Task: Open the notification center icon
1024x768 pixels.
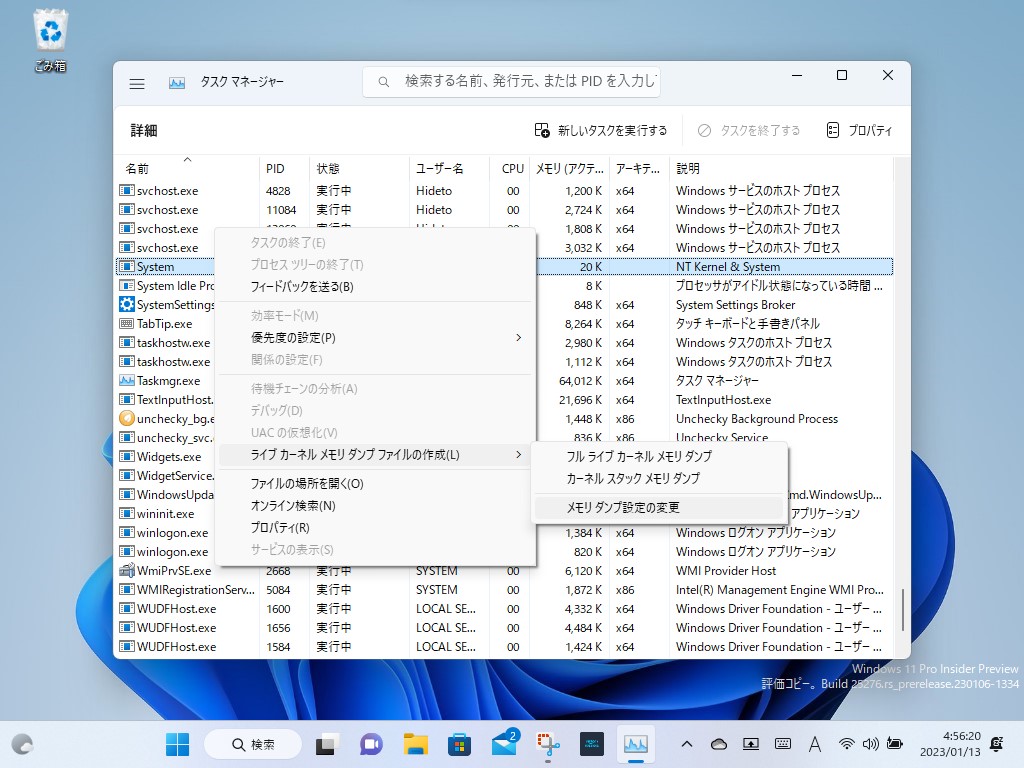Action: [x=997, y=744]
